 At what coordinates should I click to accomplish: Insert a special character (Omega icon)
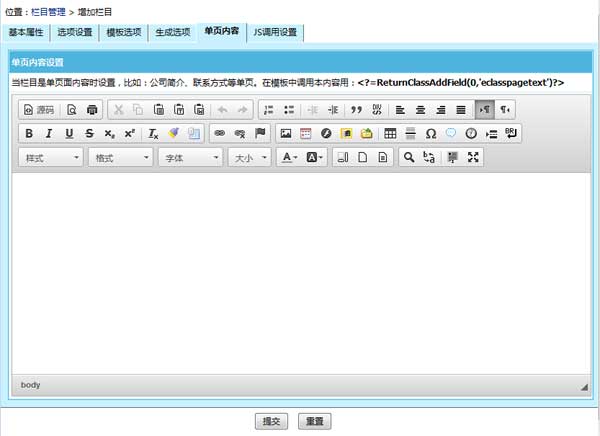point(430,133)
